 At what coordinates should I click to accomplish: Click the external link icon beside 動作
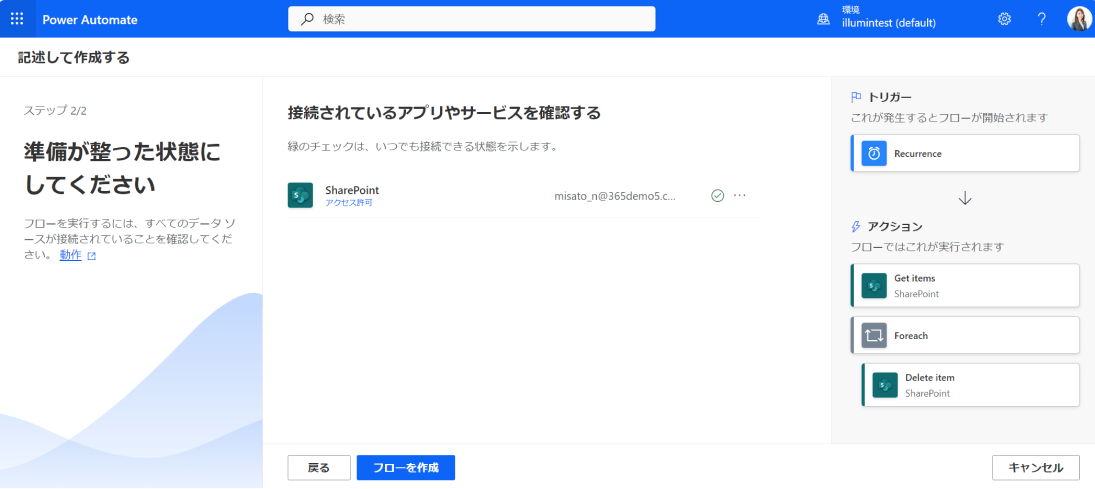[x=91, y=256]
